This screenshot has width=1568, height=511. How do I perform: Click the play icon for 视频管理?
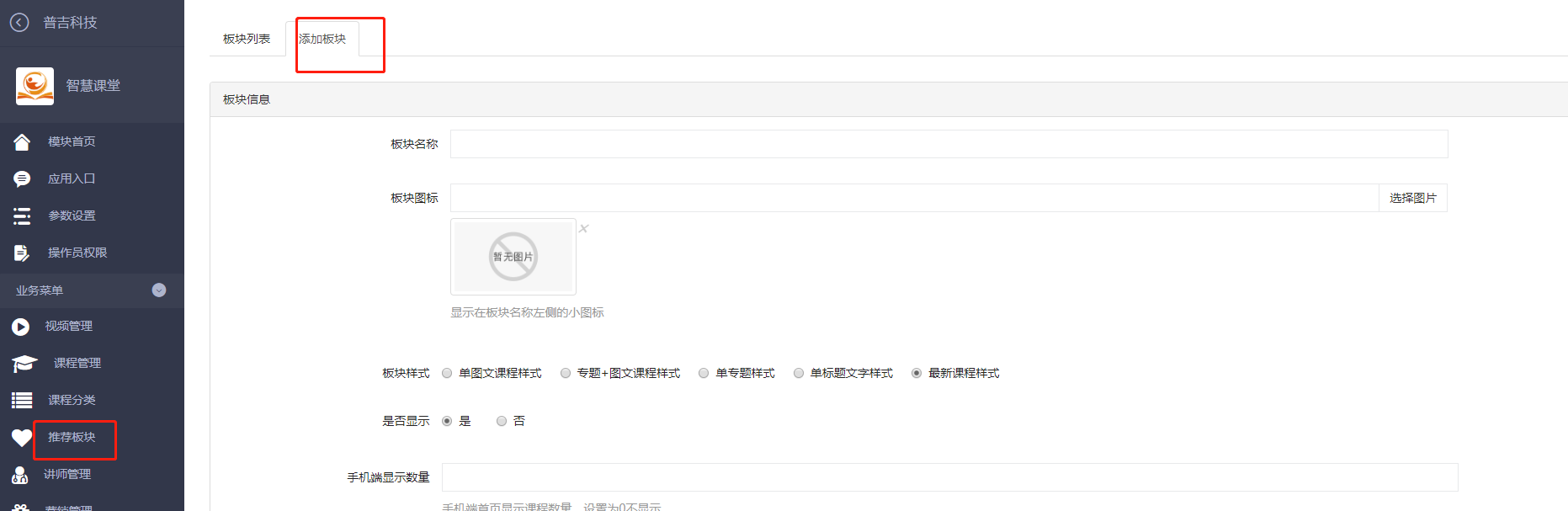click(21, 327)
